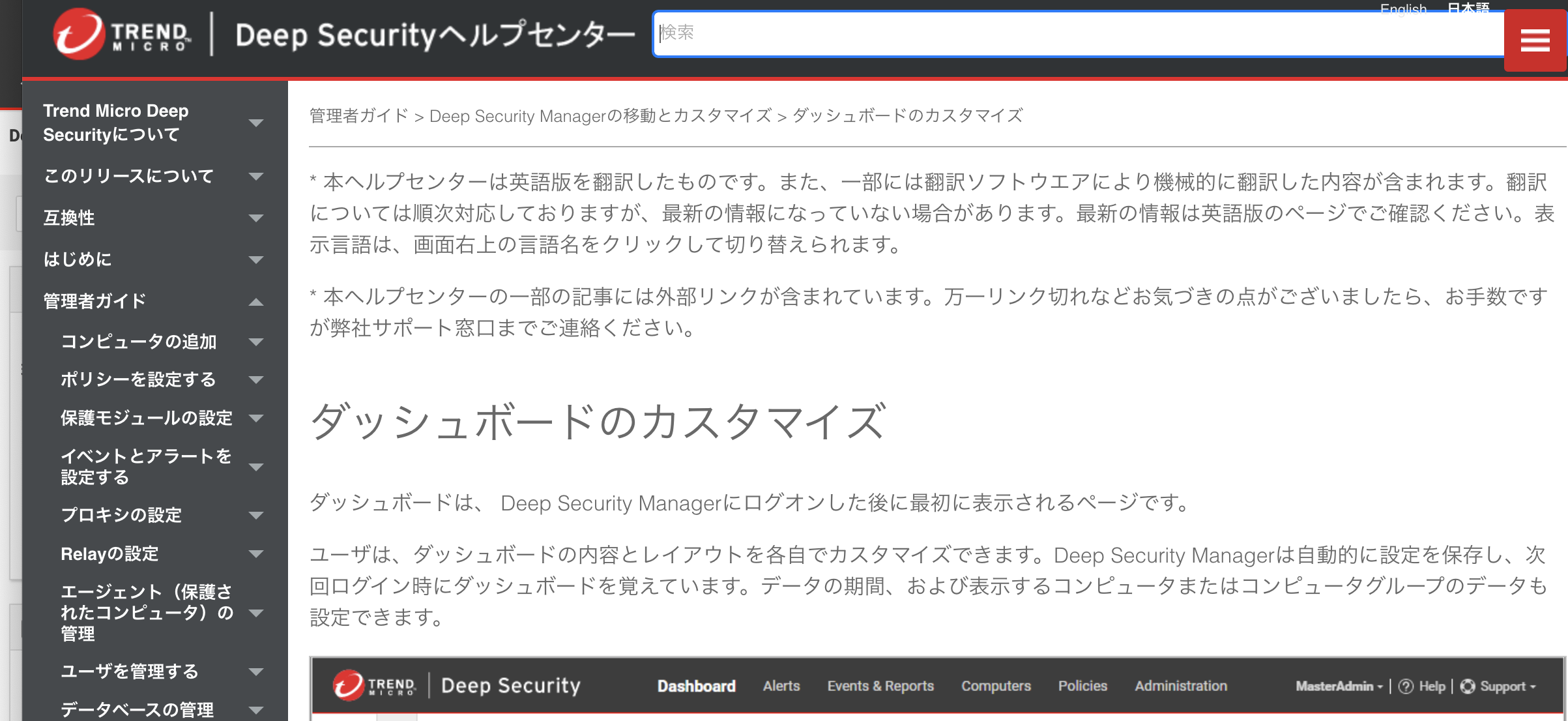The height and width of the screenshot is (721, 1568).
Task: Expand arrow beside データベースの管理
Action: 256,710
